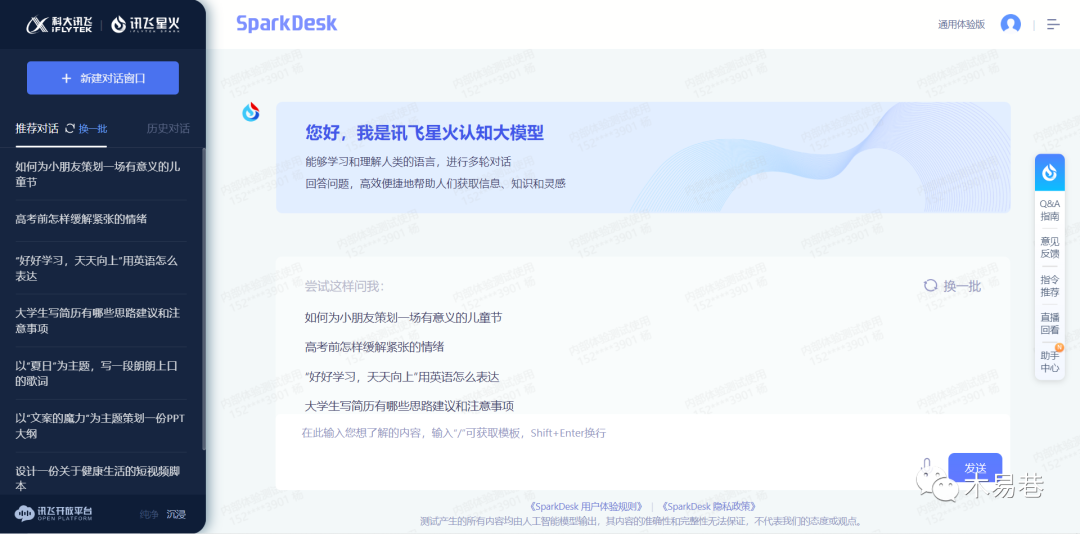Click the SparkDesk logo text
The width and height of the screenshot is (1080, 534).
pos(287,23)
